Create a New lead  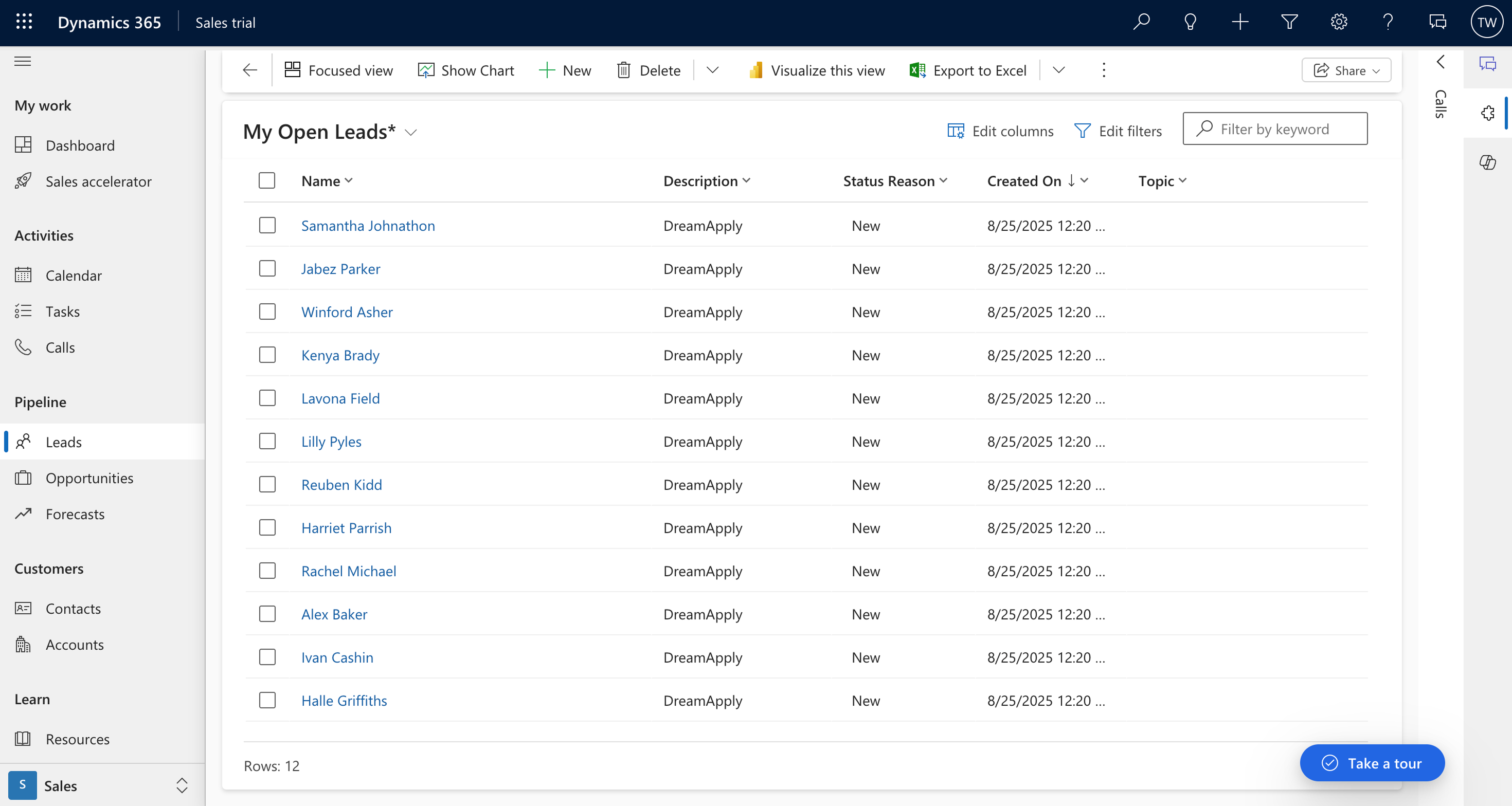click(x=565, y=70)
